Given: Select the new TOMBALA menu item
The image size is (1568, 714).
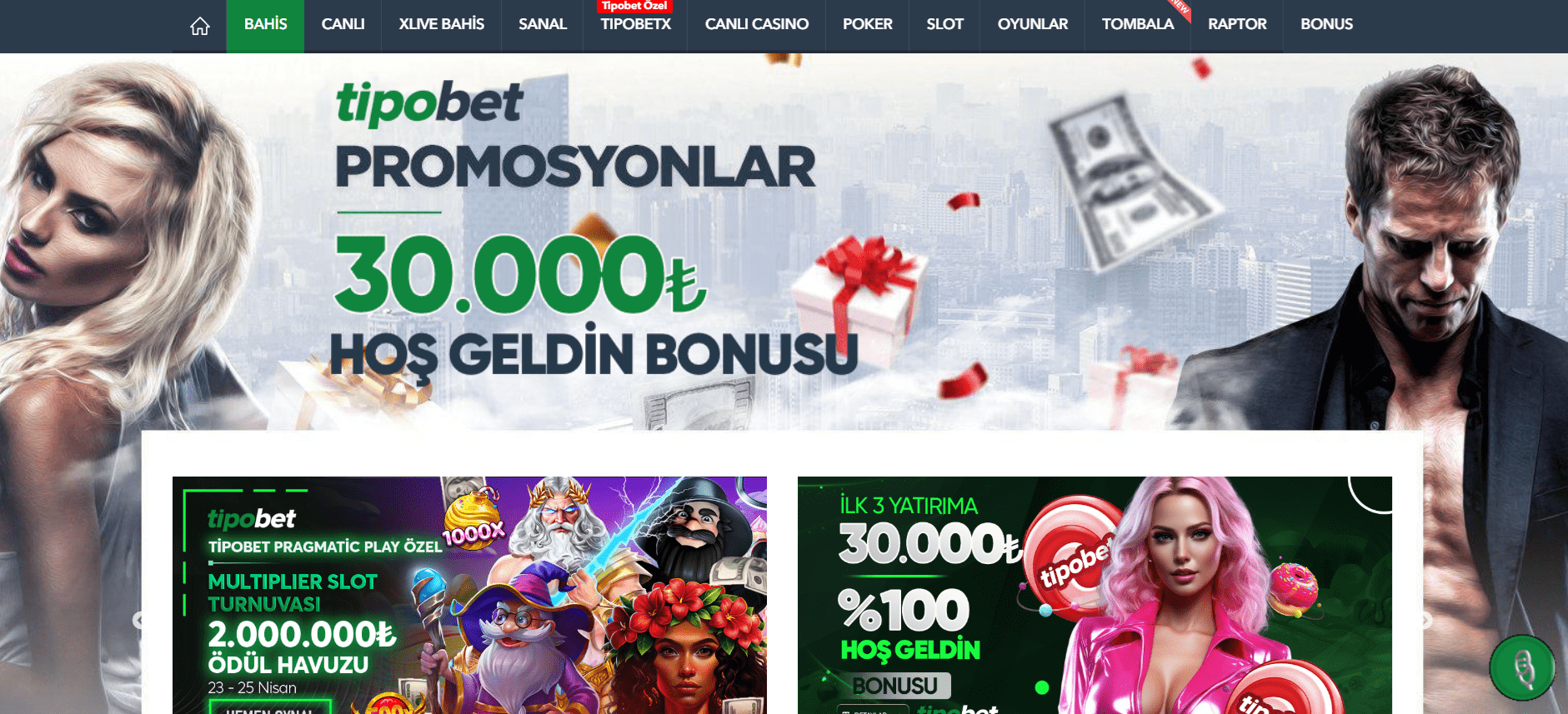Looking at the screenshot, I should [1138, 26].
